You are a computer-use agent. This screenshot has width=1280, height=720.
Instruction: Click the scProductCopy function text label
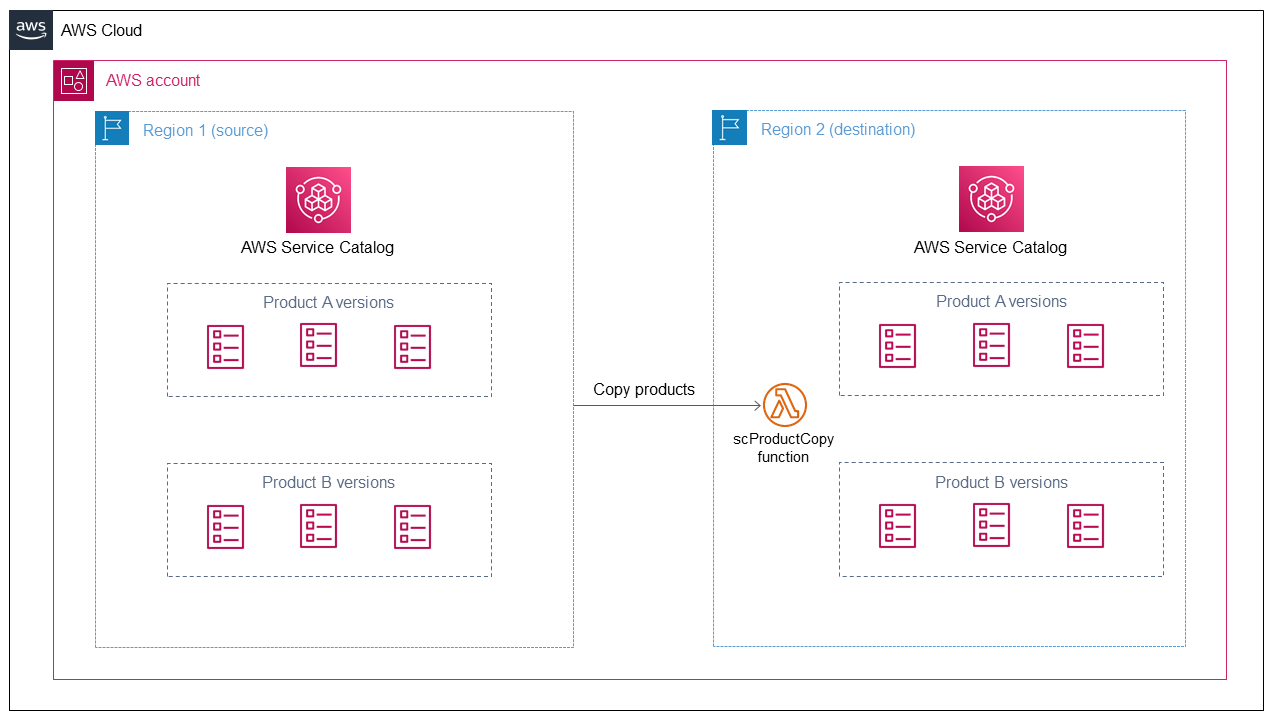point(784,448)
